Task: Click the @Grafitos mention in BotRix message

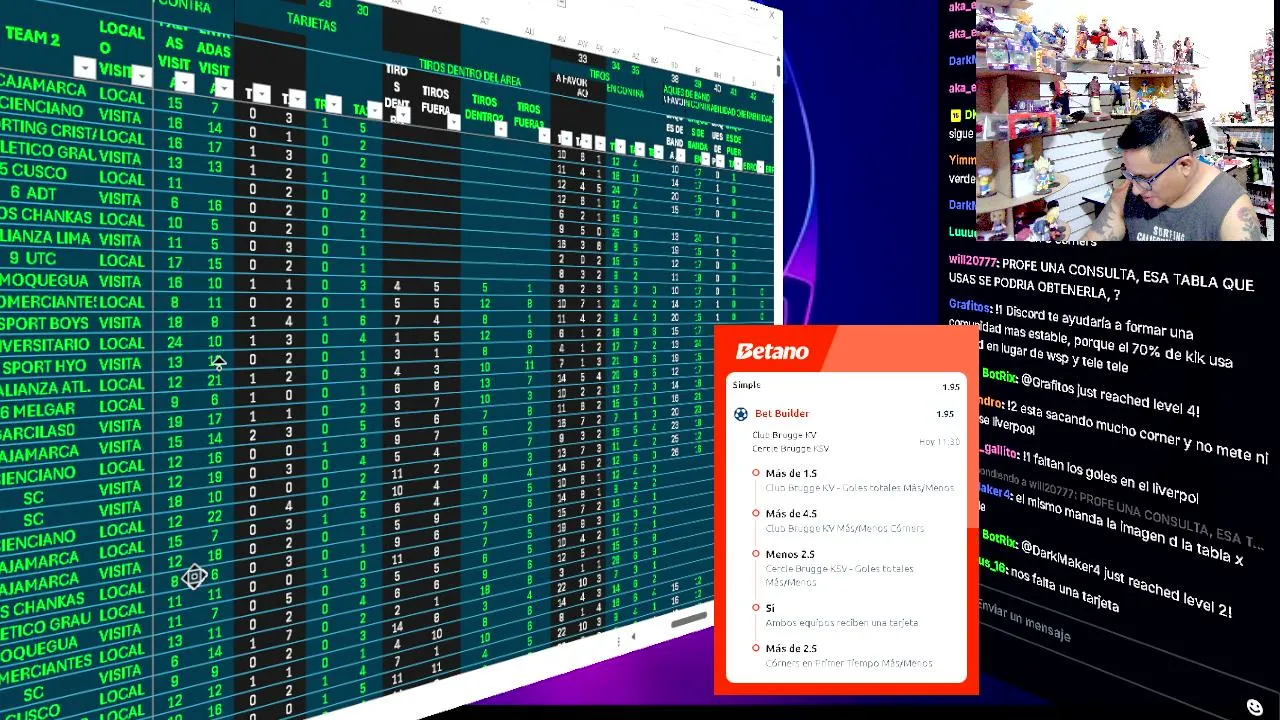Action: pyautogui.click(x=1048, y=383)
